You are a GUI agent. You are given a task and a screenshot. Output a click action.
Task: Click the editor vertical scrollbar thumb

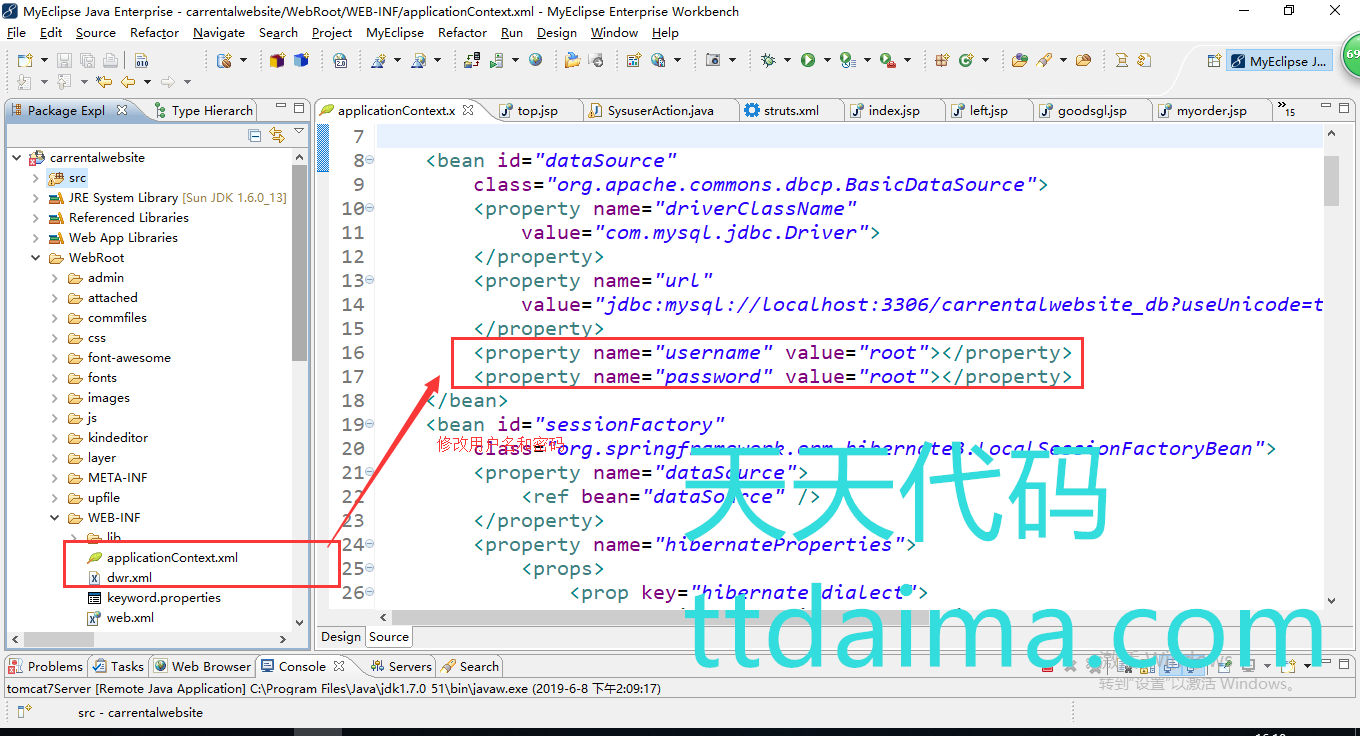pyautogui.click(x=1331, y=180)
